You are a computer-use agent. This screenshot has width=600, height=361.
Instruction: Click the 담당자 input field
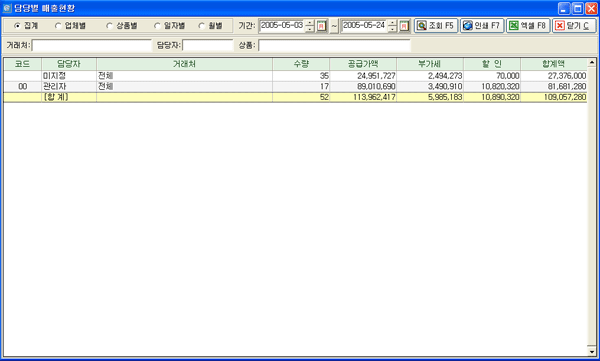click(208, 46)
